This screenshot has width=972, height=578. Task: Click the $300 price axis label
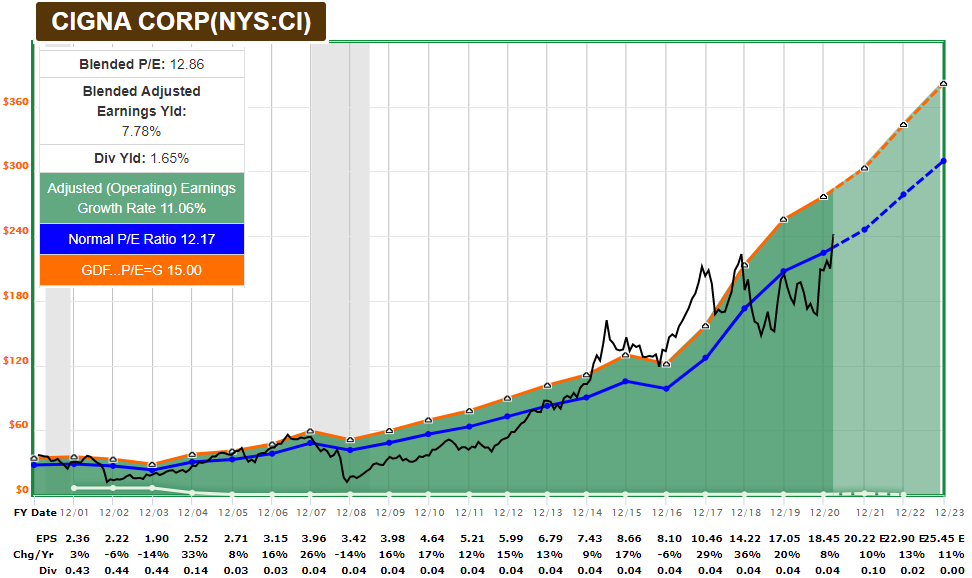[15, 166]
